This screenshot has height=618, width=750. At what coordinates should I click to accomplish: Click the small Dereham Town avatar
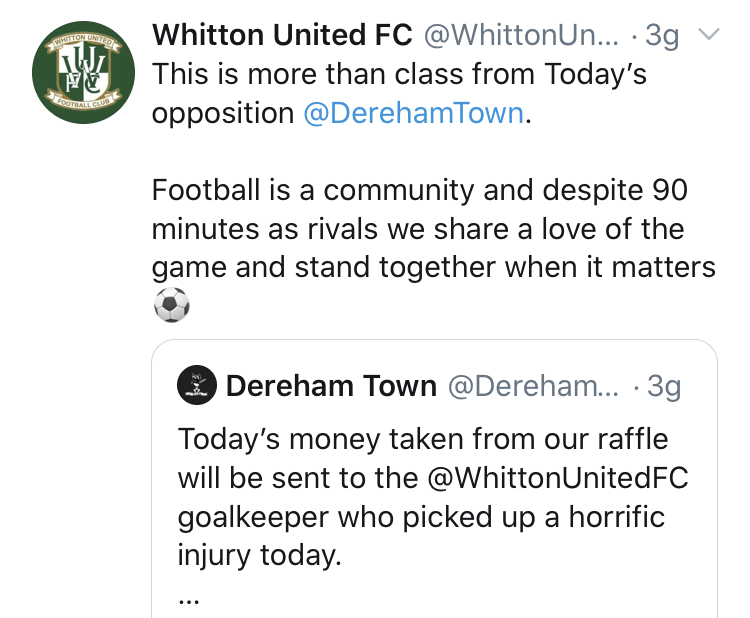[197, 385]
